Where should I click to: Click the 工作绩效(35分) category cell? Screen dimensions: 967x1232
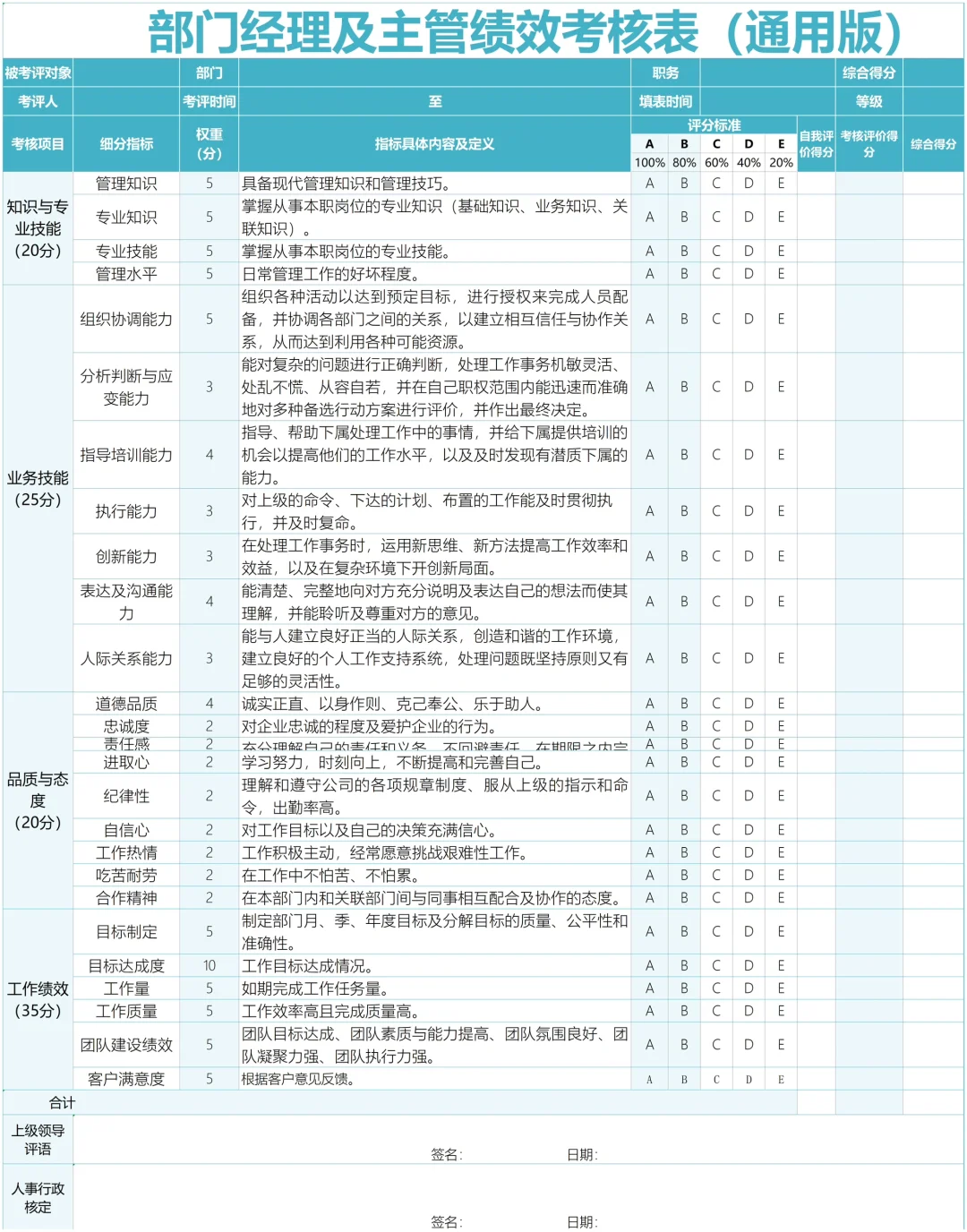pos(38,999)
